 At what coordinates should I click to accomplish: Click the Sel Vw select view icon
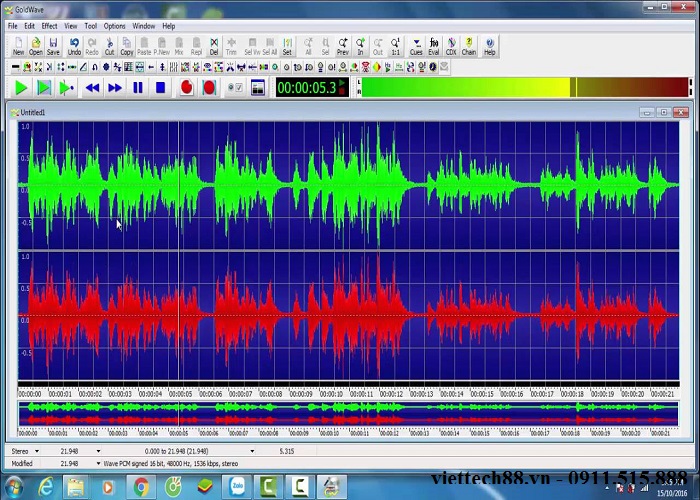[x=252, y=46]
